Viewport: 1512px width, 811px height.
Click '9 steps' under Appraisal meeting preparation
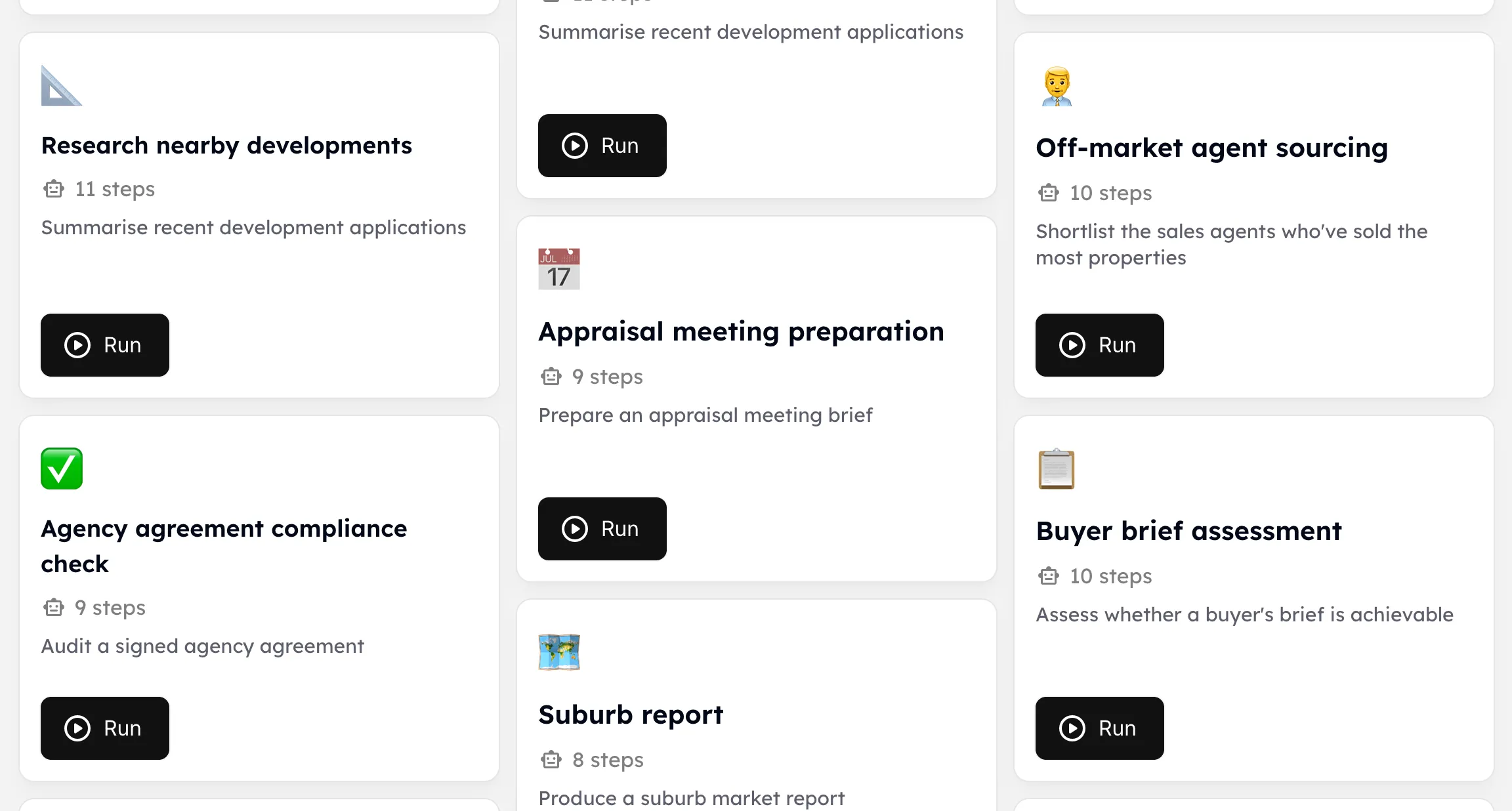pos(608,377)
